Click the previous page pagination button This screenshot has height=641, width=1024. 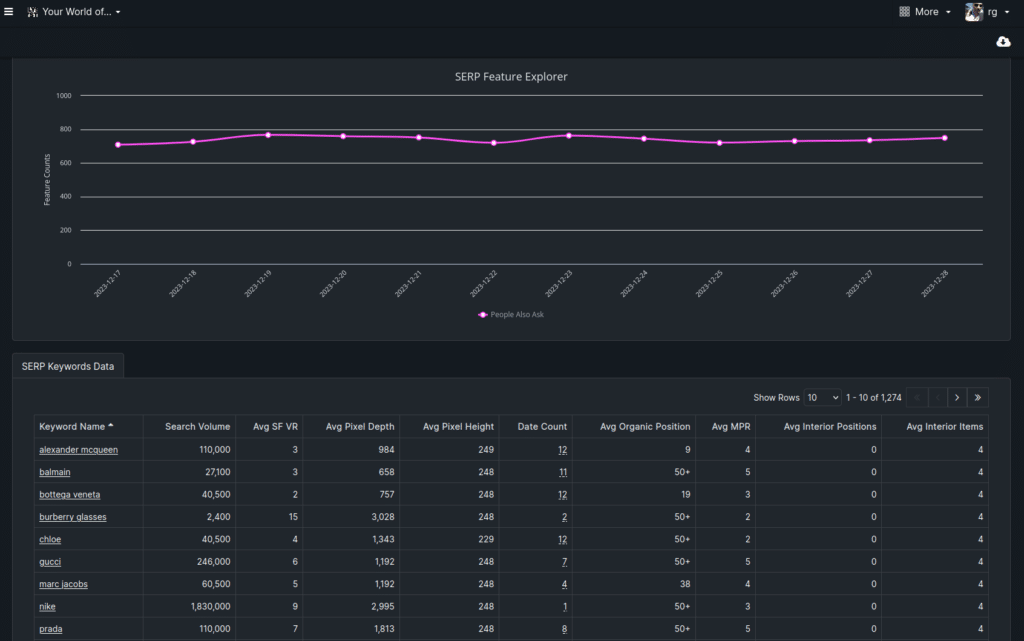937,398
